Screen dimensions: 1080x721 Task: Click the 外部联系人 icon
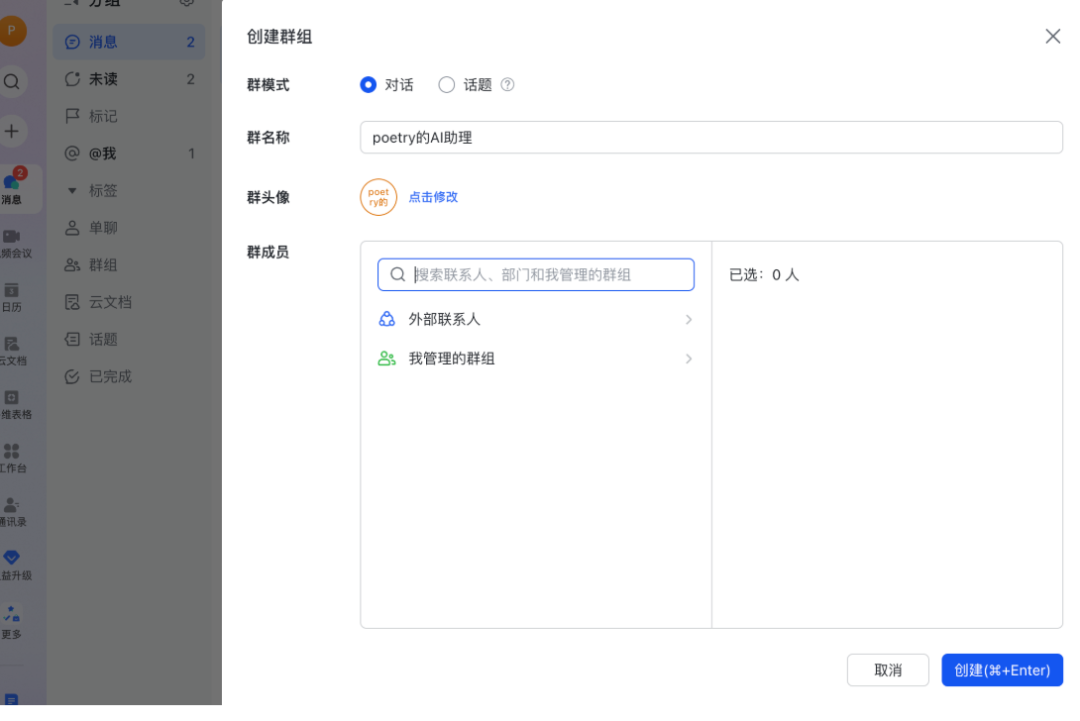click(387, 319)
